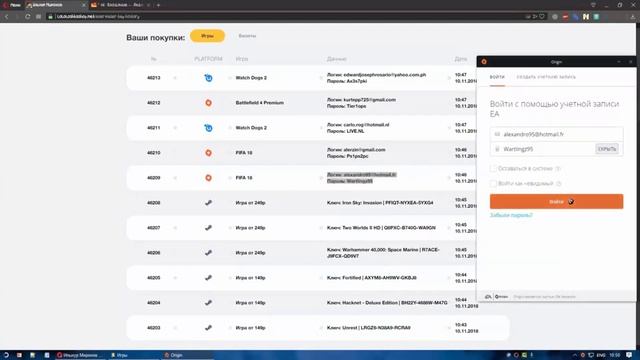Click info icon beside 'Войти как невидимый'
Viewport: 640px width, 360px height.
point(559,184)
